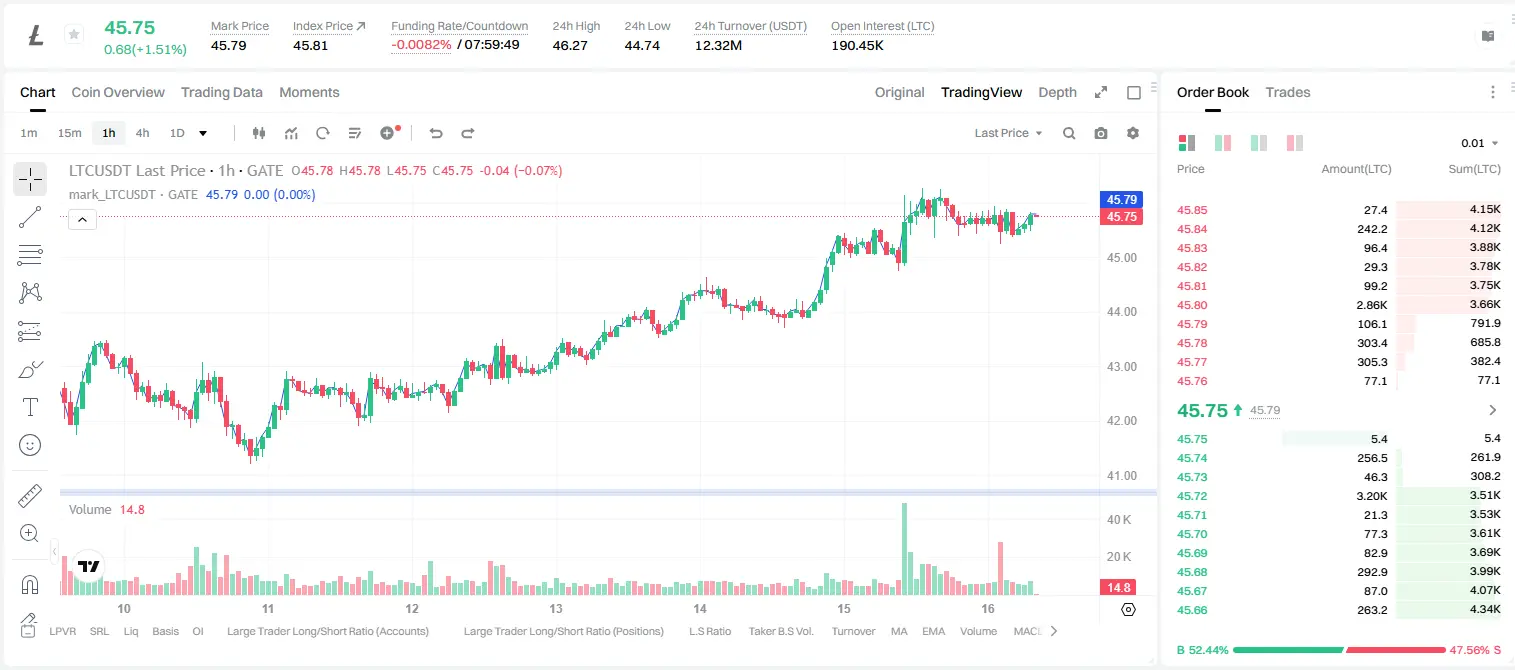Select the 4h timeframe button
This screenshot has height=670, width=1515.
[143, 133]
